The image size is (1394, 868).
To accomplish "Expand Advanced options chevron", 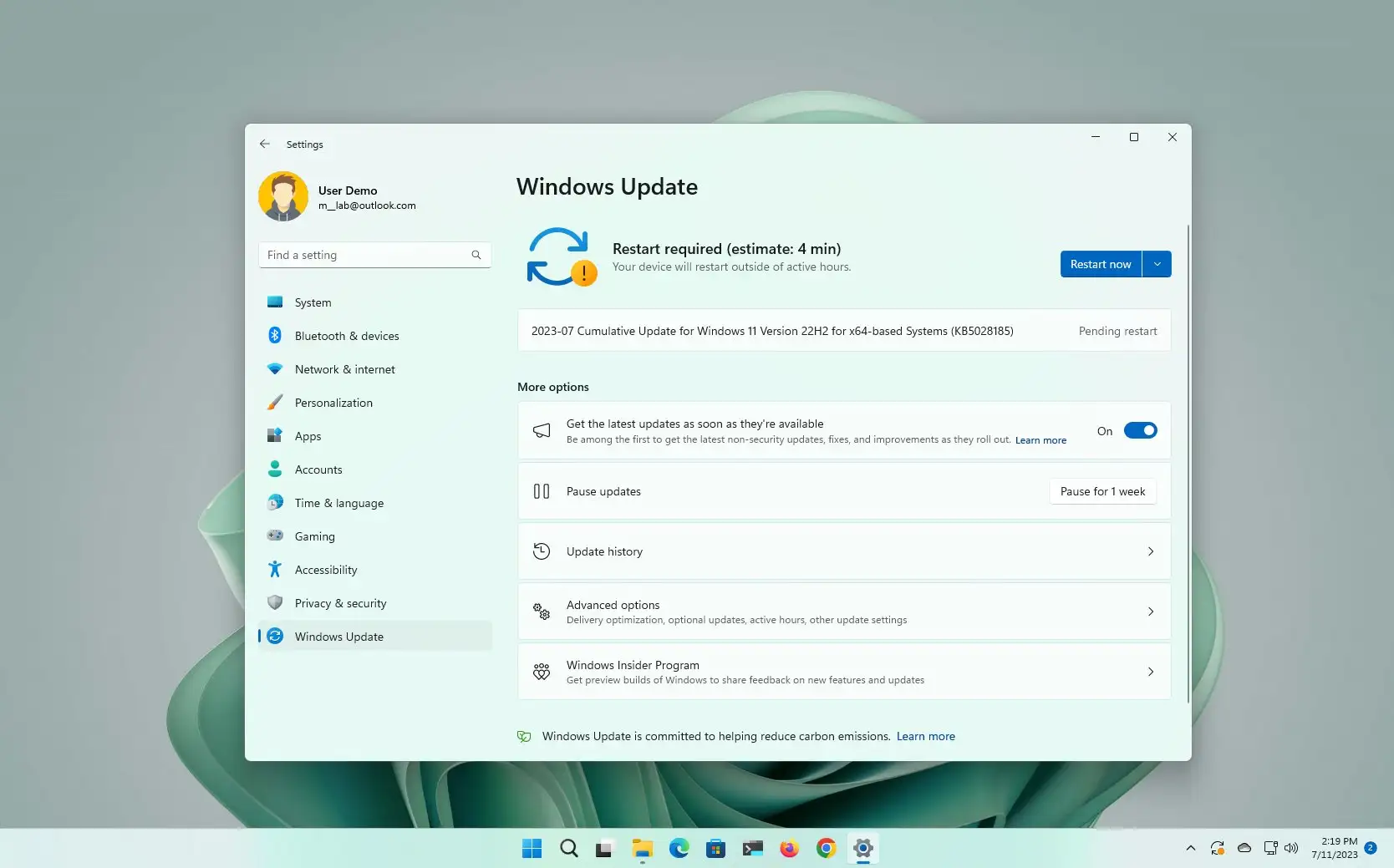I will [x=1151, y=612].
